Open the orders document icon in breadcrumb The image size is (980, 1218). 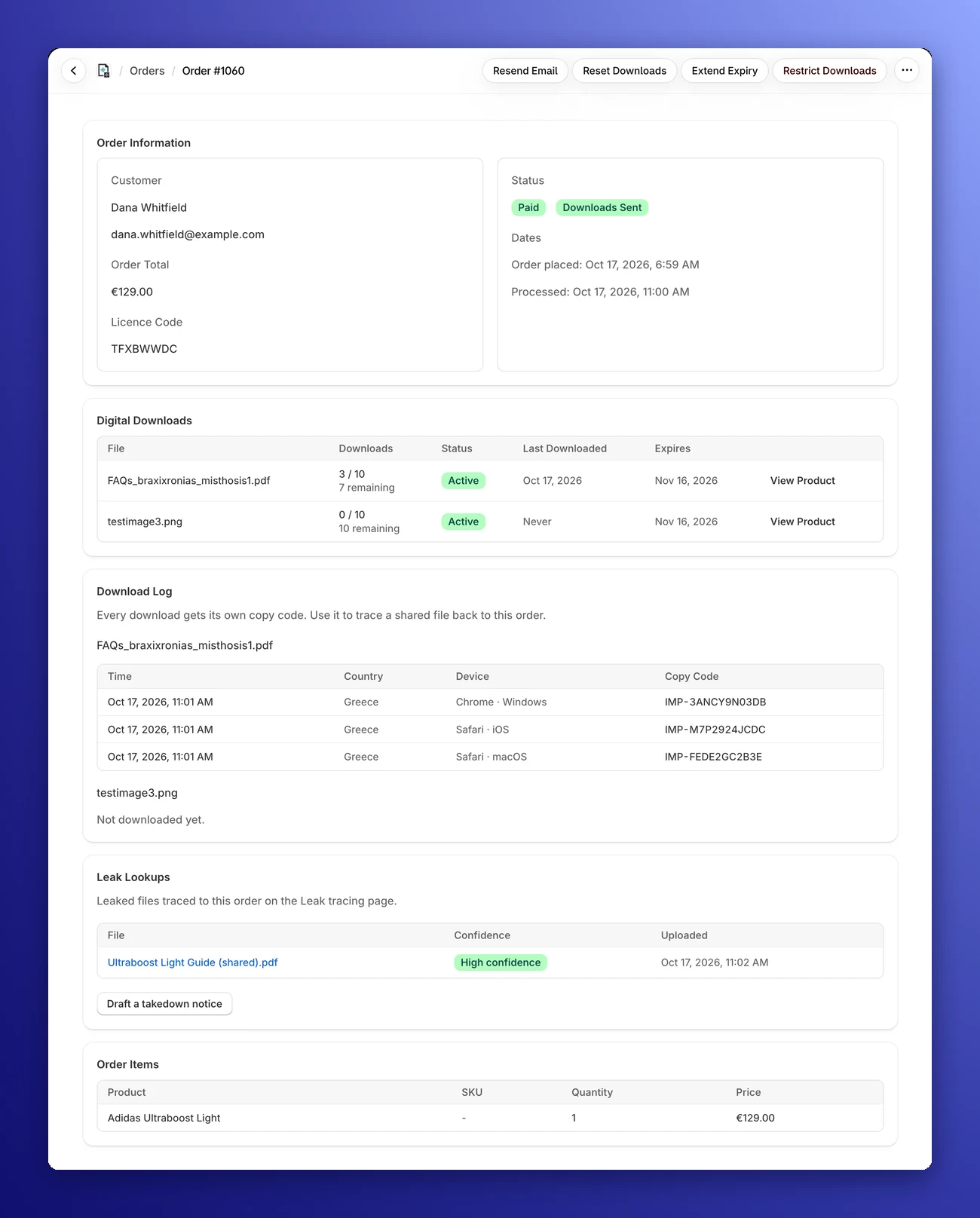pos(104,71)
